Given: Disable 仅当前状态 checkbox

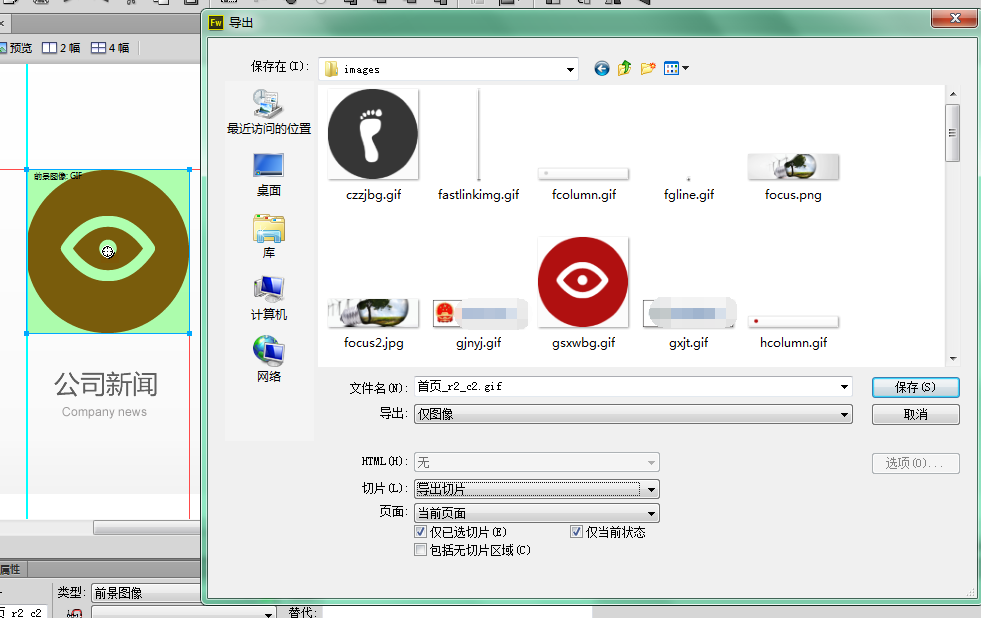Looking at the screenshot, I should point(576,532).
